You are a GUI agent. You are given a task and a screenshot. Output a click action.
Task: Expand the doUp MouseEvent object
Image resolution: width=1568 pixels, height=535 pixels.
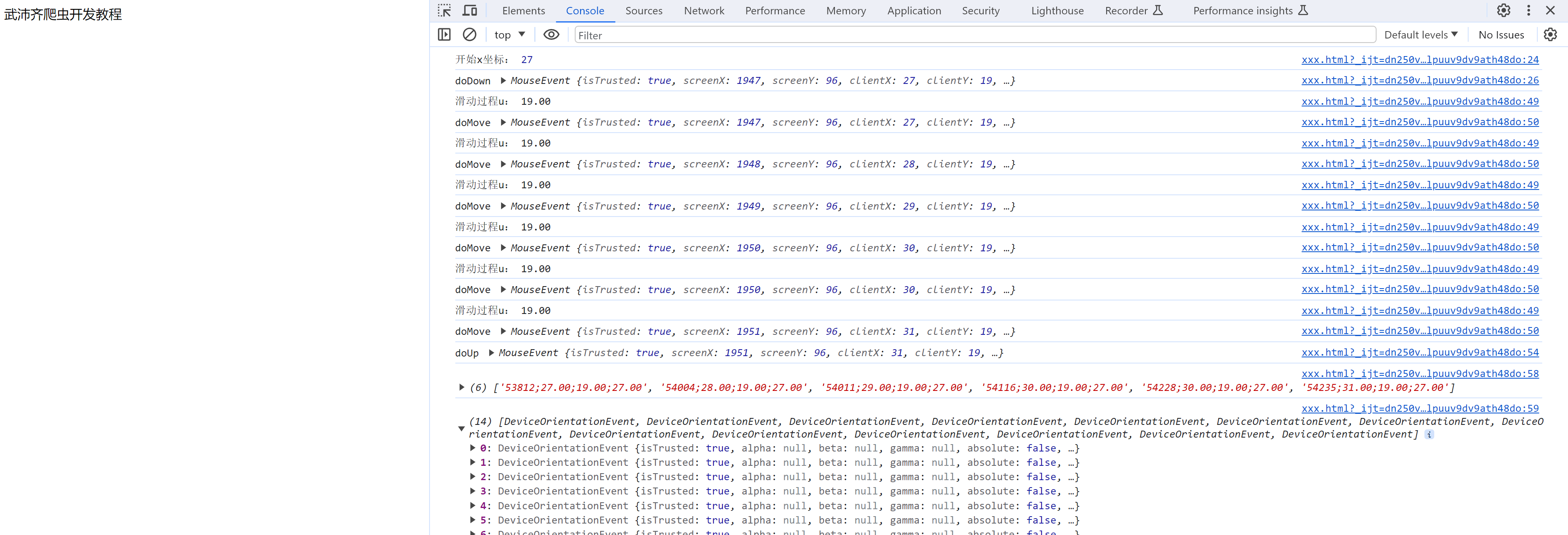[x=491, y=353]
